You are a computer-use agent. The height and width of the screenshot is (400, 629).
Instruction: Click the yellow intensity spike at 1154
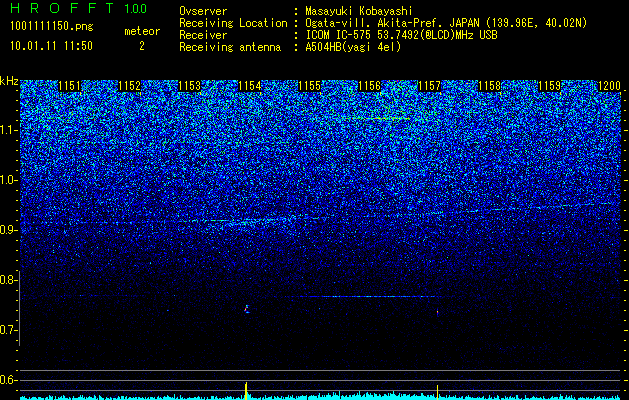pyautogui.click(x=246, y=391)
